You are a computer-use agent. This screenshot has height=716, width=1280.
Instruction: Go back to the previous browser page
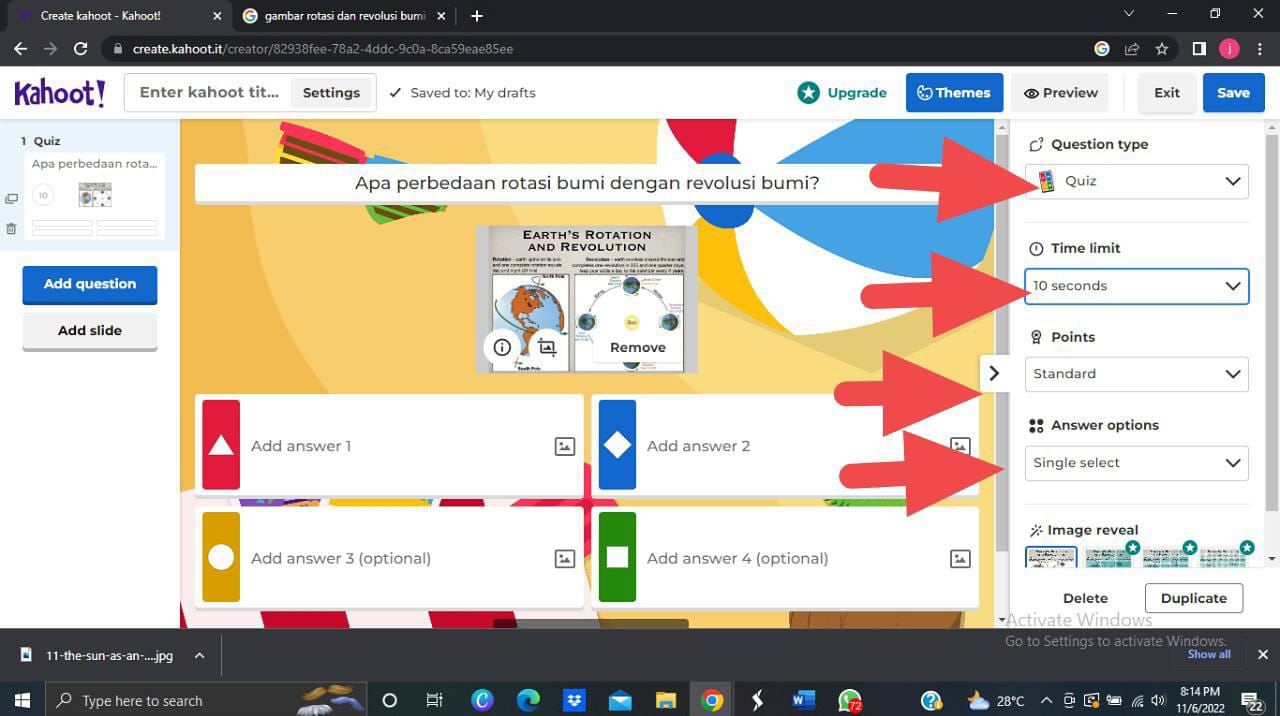[20, 48]
